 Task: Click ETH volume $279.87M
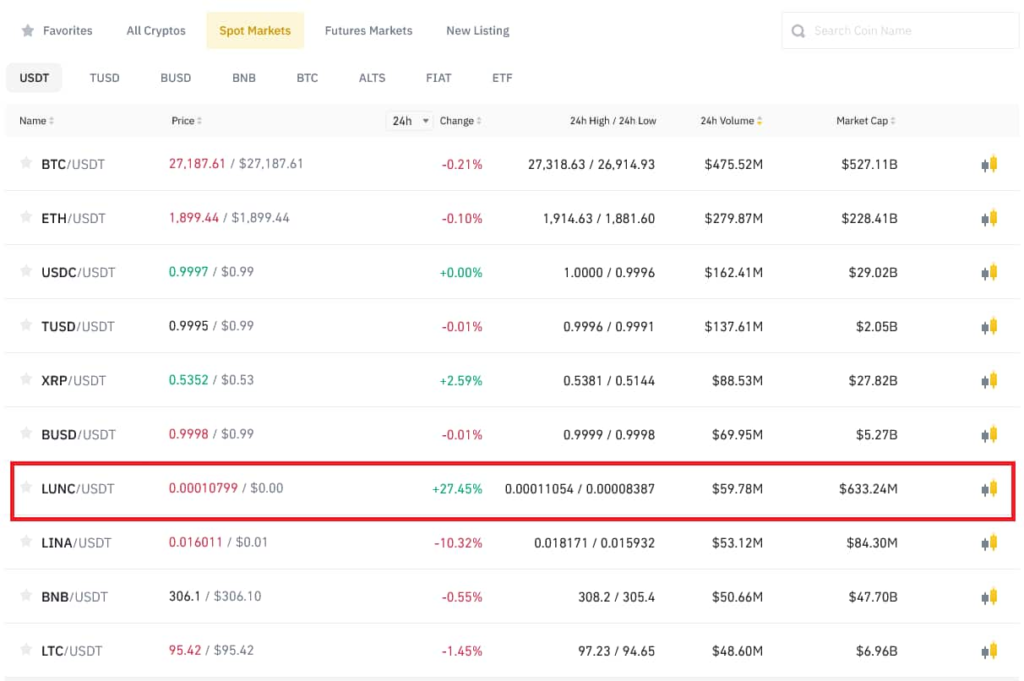733,219
